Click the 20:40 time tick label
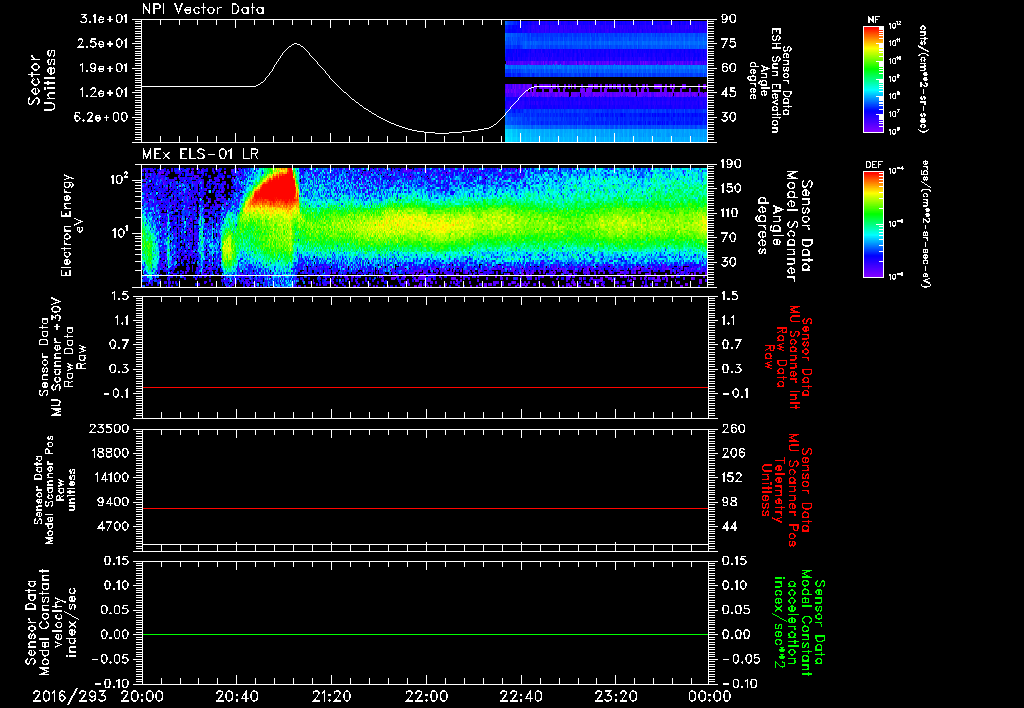The height and width of the screenshot is (708, 1024). click(x=236, y=696)
